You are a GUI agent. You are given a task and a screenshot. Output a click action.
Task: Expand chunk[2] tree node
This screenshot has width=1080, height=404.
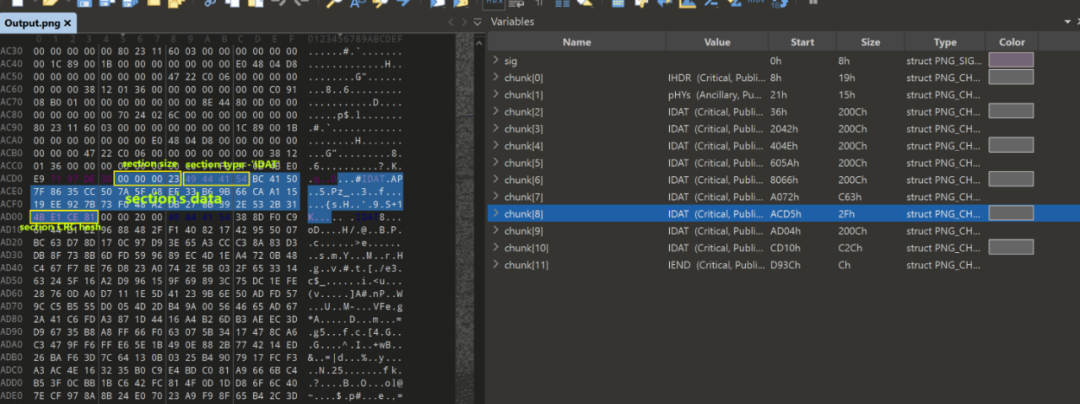(x=496, y=111)
